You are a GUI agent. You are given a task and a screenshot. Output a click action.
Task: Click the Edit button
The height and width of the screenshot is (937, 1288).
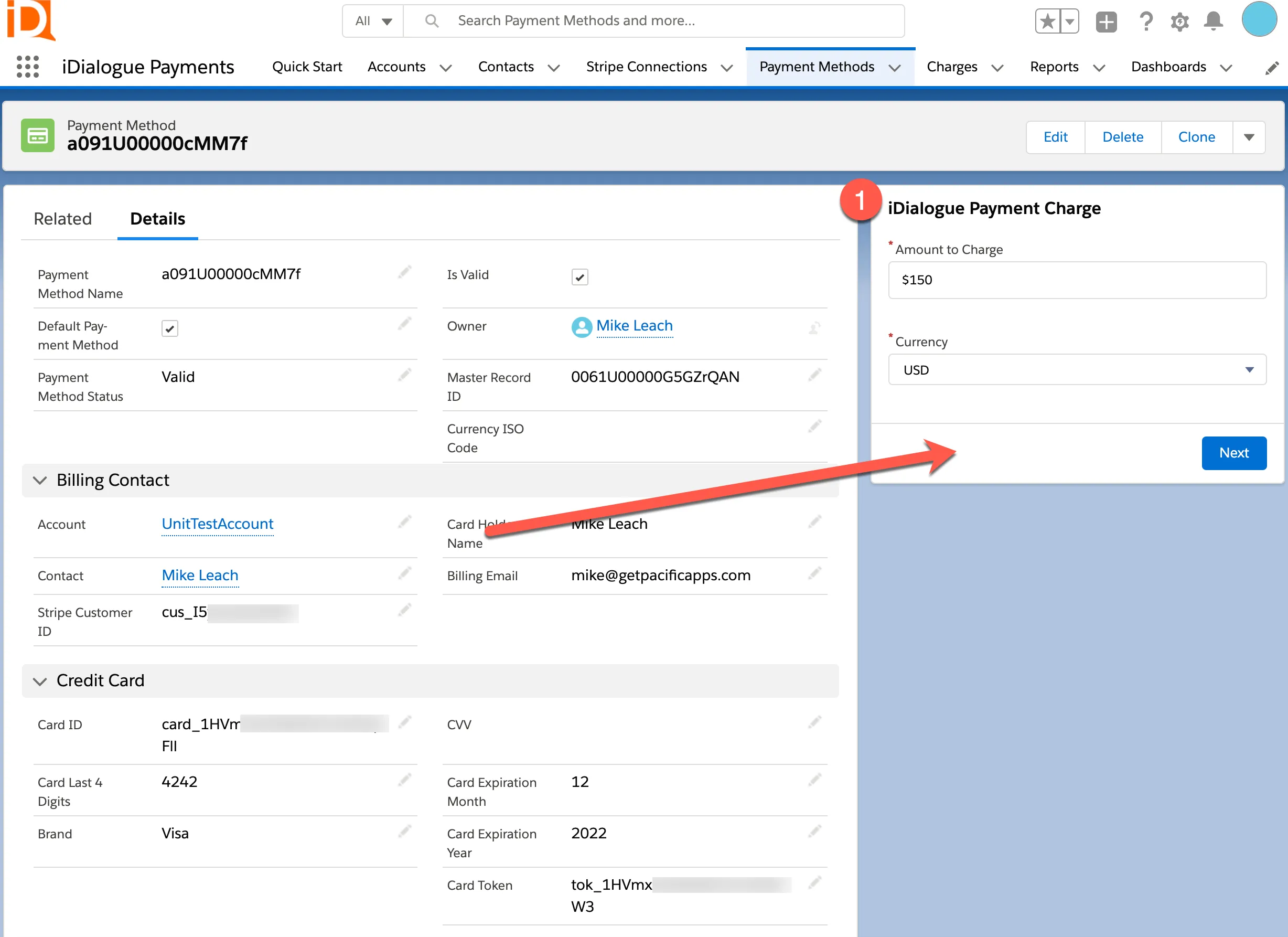1055,137
